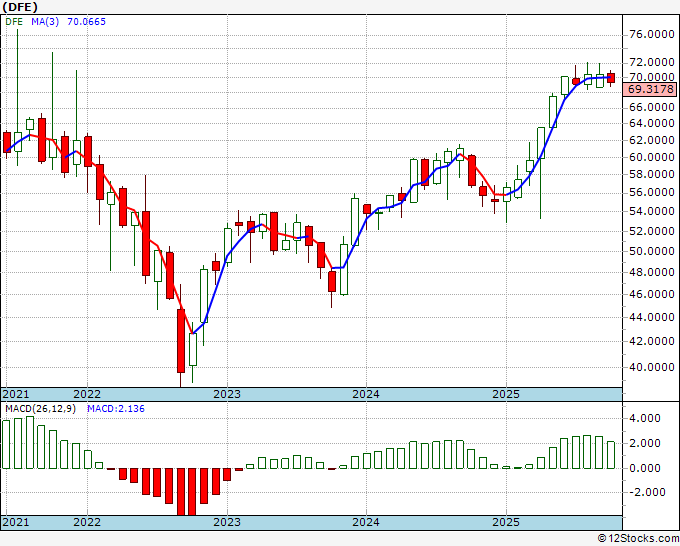Viewport: 680px width, 546px height.
Task: Click the MACD(26,12,9) indicator label
Action: [40, 409]
